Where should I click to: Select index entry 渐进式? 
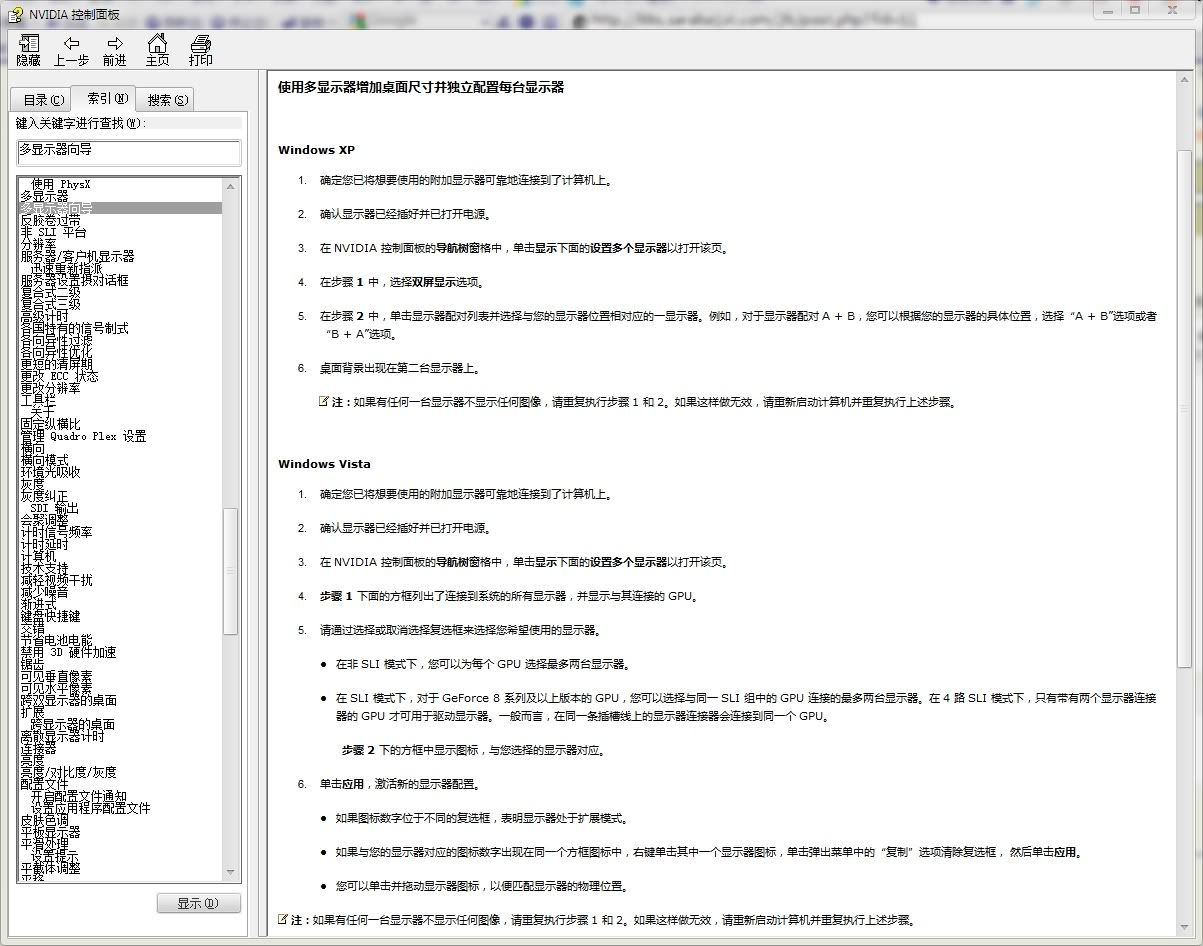coord(38,605)
